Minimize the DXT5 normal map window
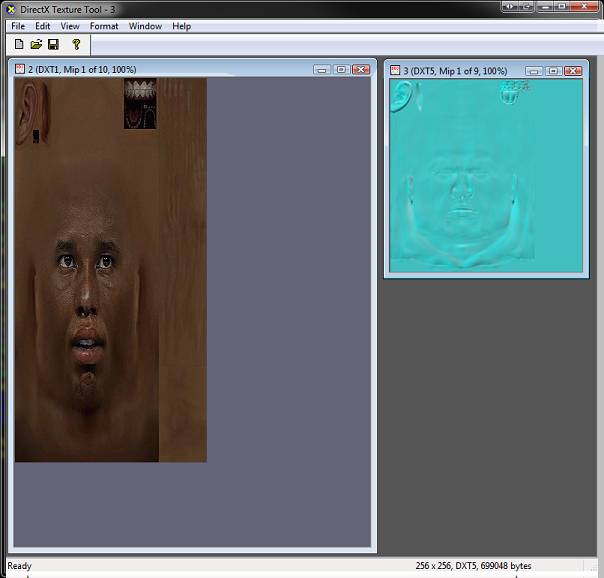 533,71
